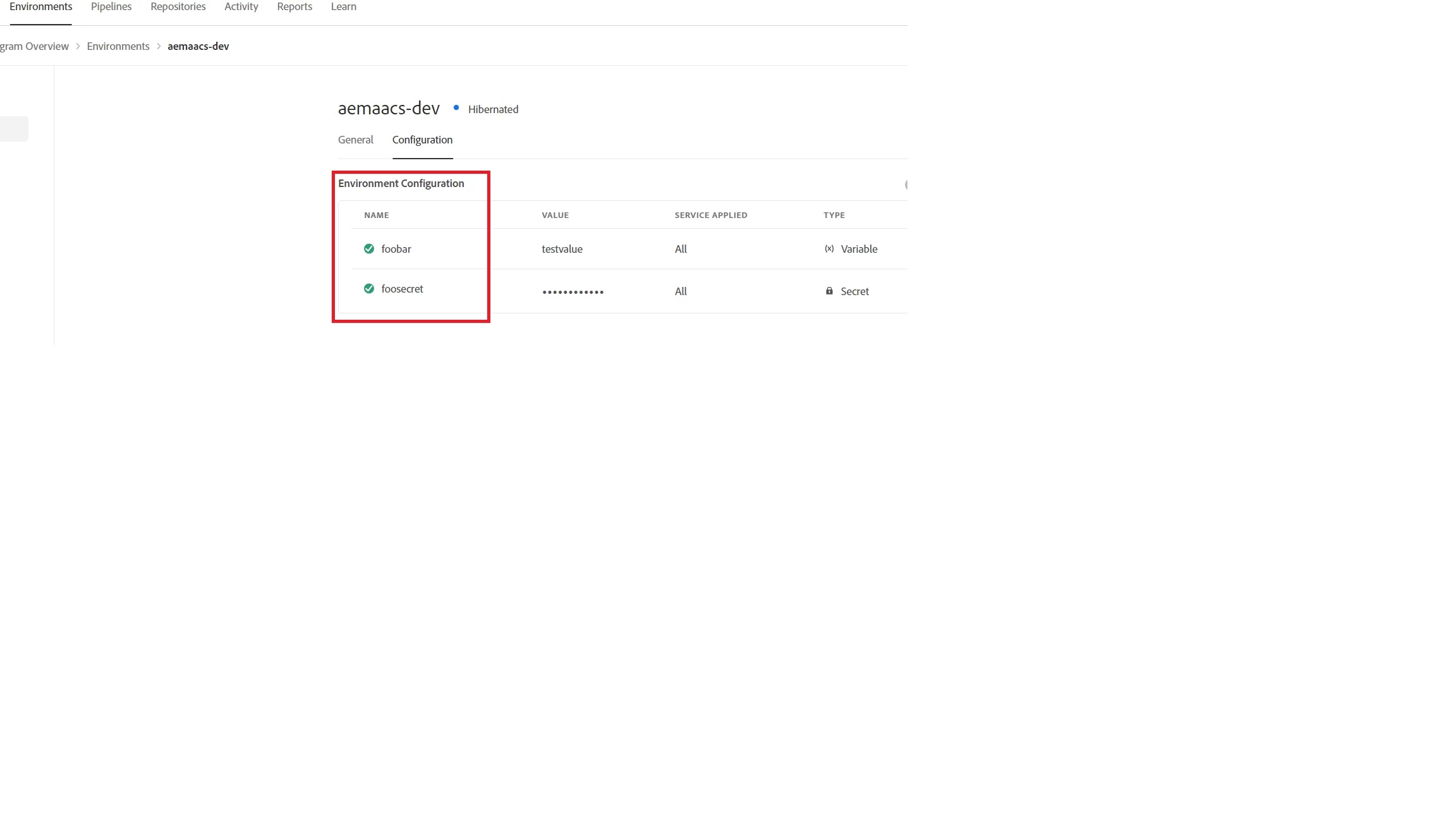Screen dimensions: 1456x819
Task: Open the Pipelines tab
Action: coord(111,7)
